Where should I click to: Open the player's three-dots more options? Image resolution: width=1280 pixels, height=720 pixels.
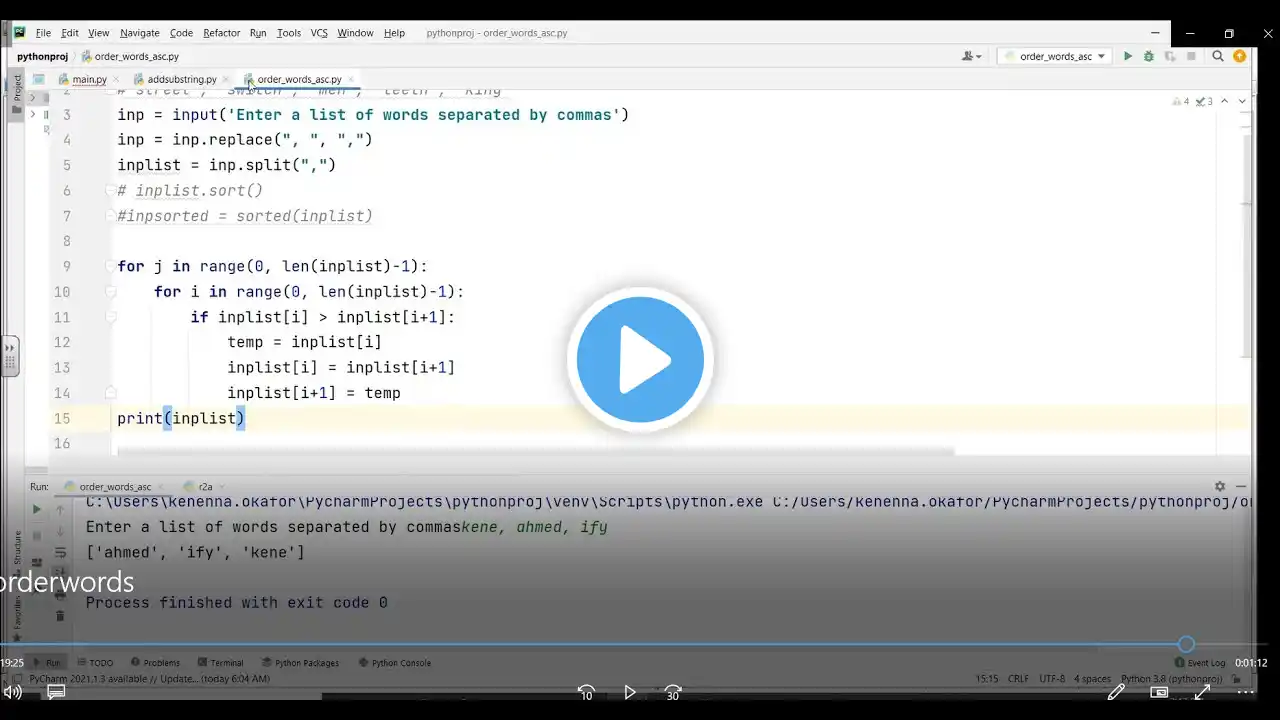click(x=1245, y=692)
